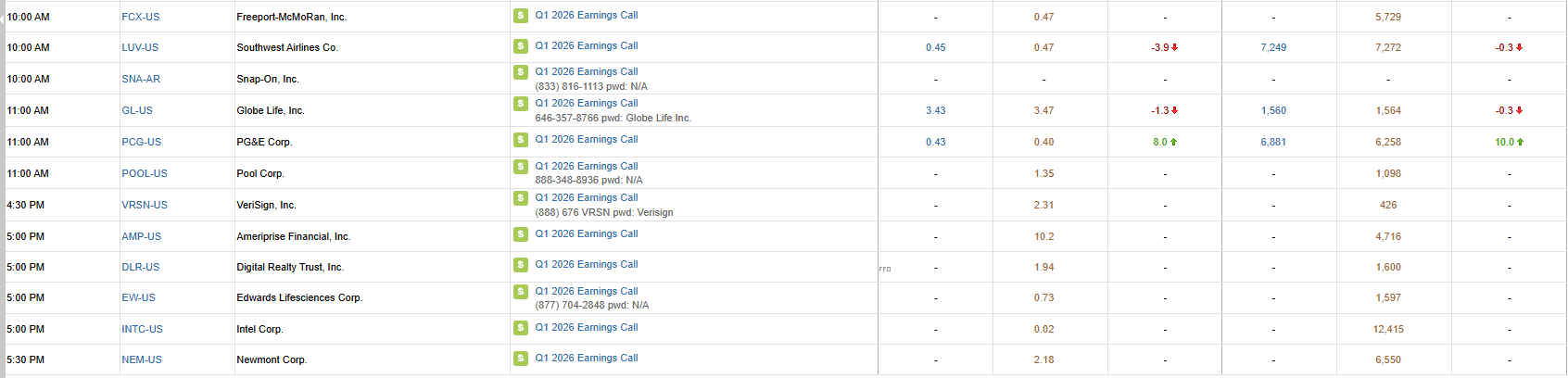This screenshot has width=1568, height=378.
Task: Click the earnings icon in Intel Corp. row
Action: (x=521, y=328)
